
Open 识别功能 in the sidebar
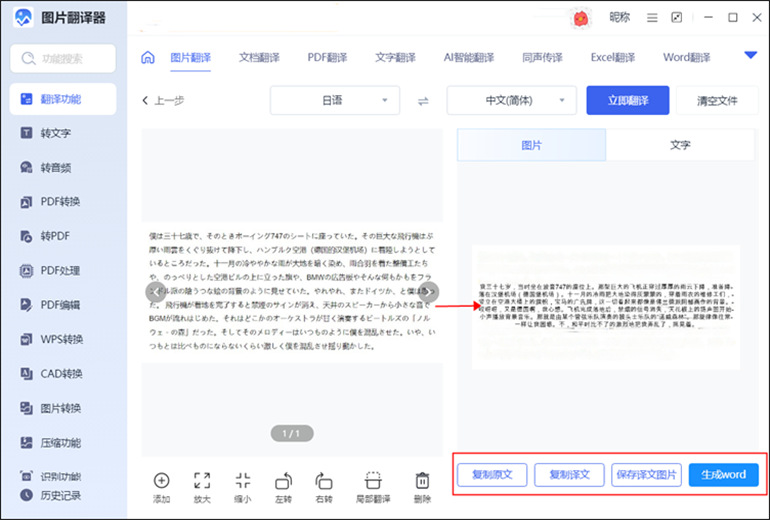50,476
